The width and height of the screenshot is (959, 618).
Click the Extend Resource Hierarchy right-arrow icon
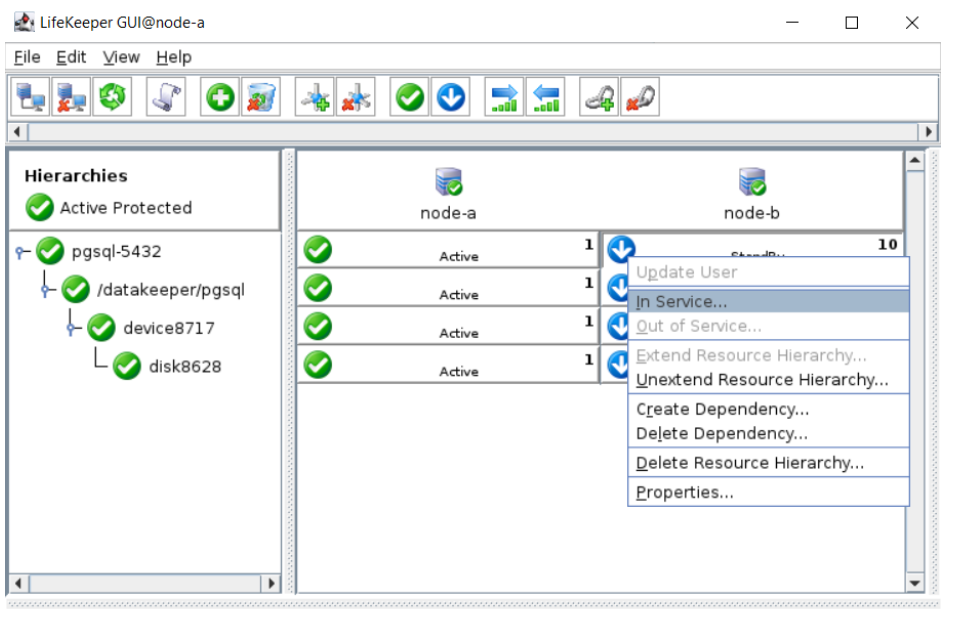pos(504,97)
